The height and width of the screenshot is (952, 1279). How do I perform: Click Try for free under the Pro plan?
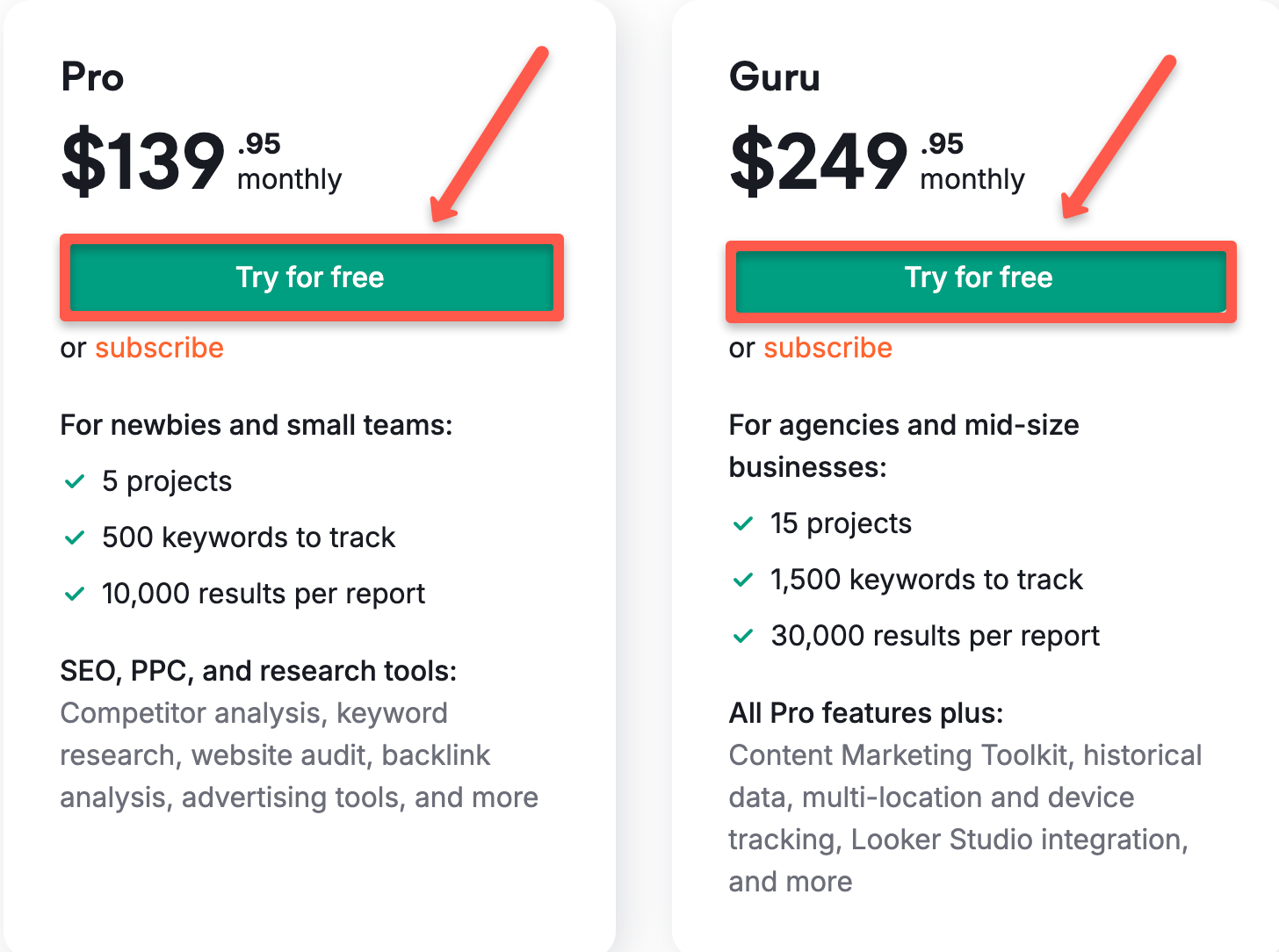tap(310, 278)
